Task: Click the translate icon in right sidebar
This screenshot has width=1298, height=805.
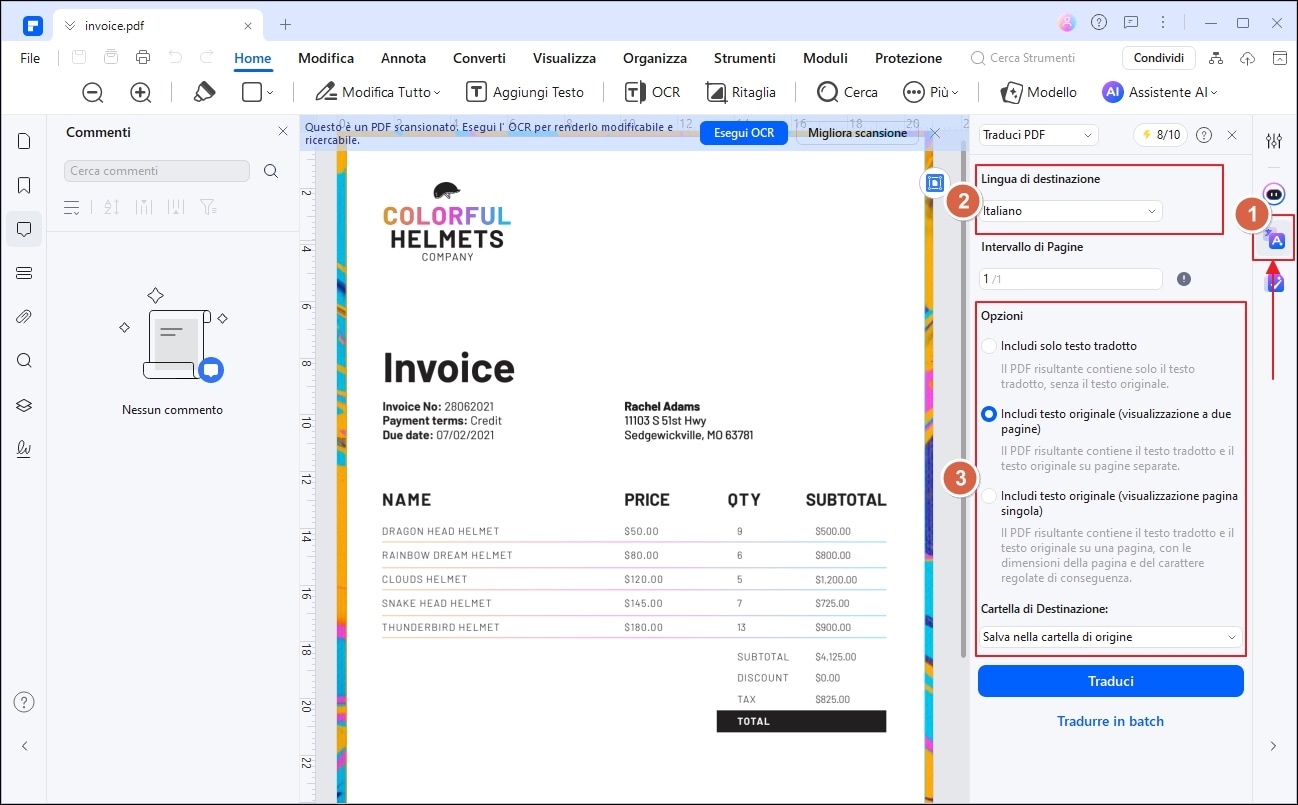Action: click(1273, 238)
